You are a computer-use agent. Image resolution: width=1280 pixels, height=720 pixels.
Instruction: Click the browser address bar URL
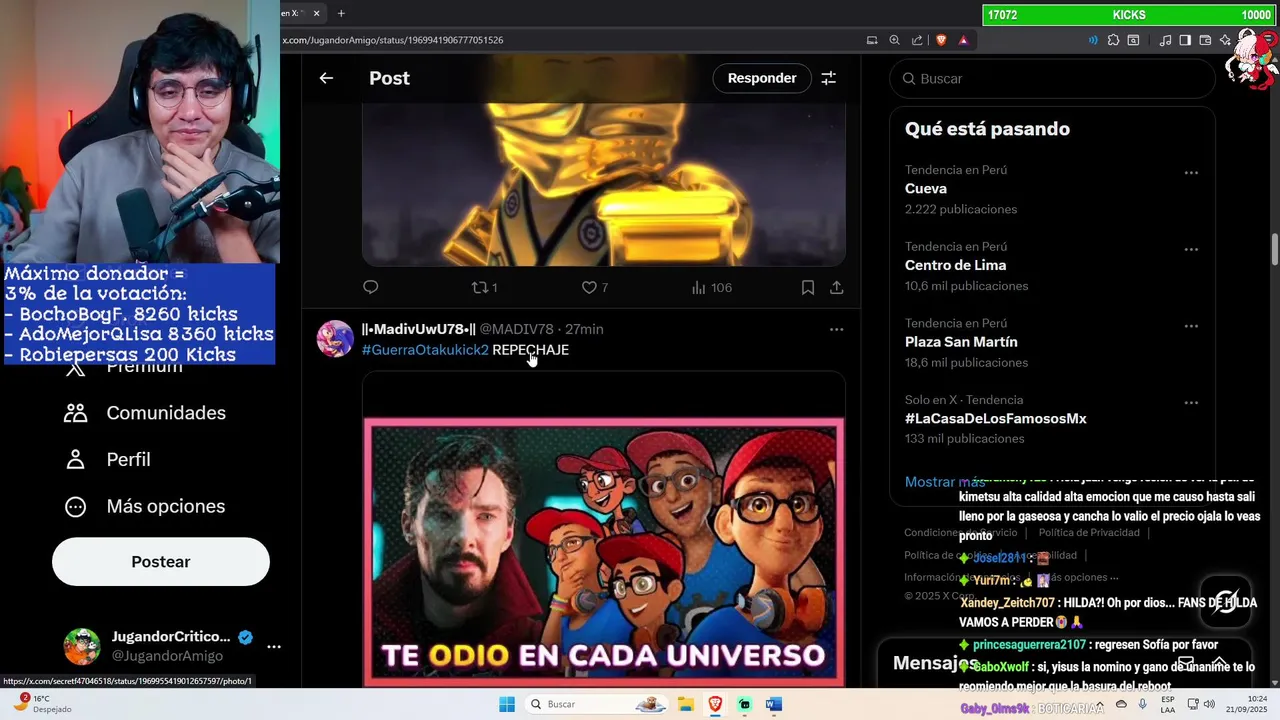coord(393,40)
